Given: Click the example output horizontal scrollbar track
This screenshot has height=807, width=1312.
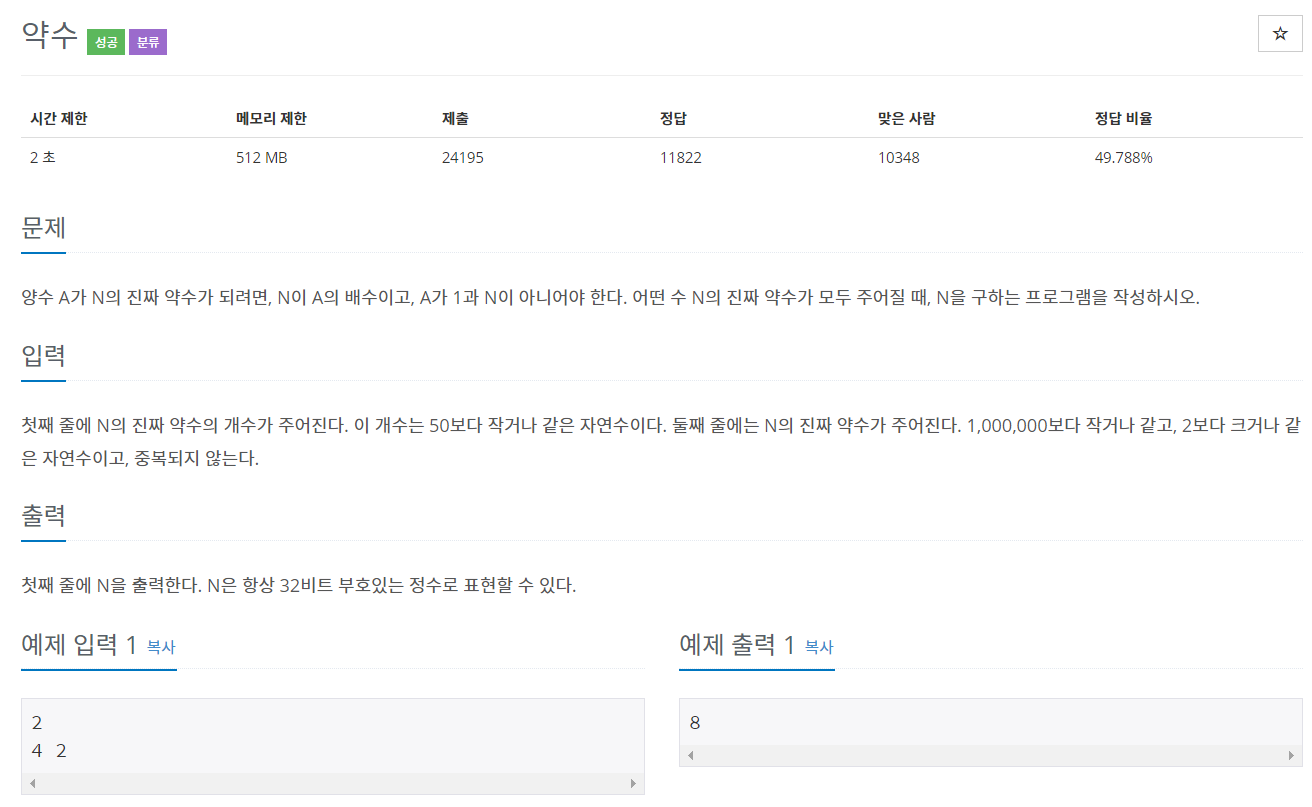Looking at the screenshot, I should pos(991,755).
